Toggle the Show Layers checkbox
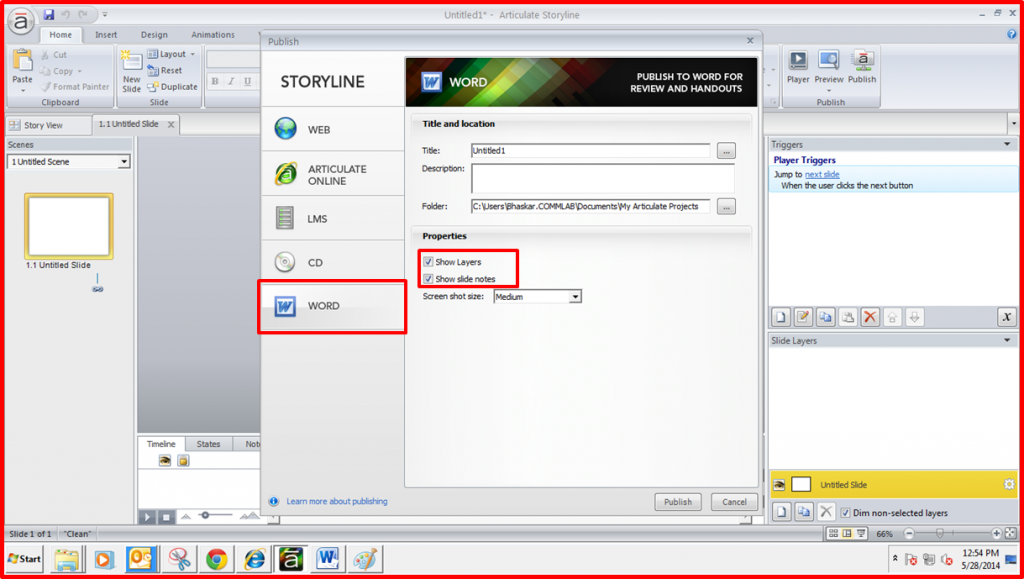This screenshot has height=579, width=1024. 428,262
